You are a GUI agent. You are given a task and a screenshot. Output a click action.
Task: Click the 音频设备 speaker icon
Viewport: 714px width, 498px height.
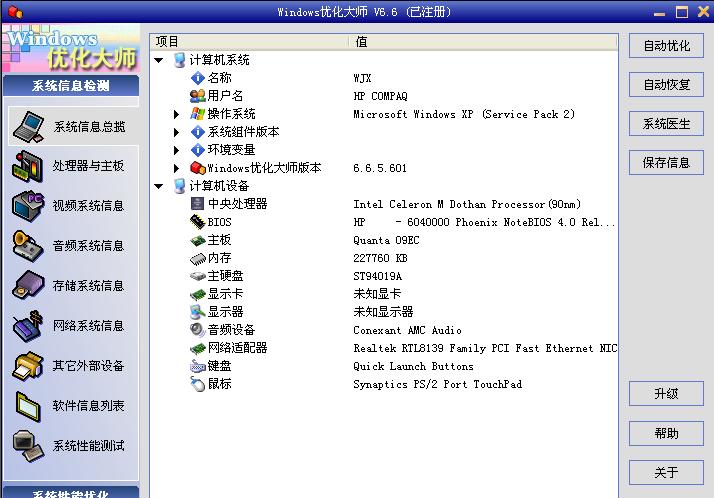pyautogui.click(x=198, y=330)
